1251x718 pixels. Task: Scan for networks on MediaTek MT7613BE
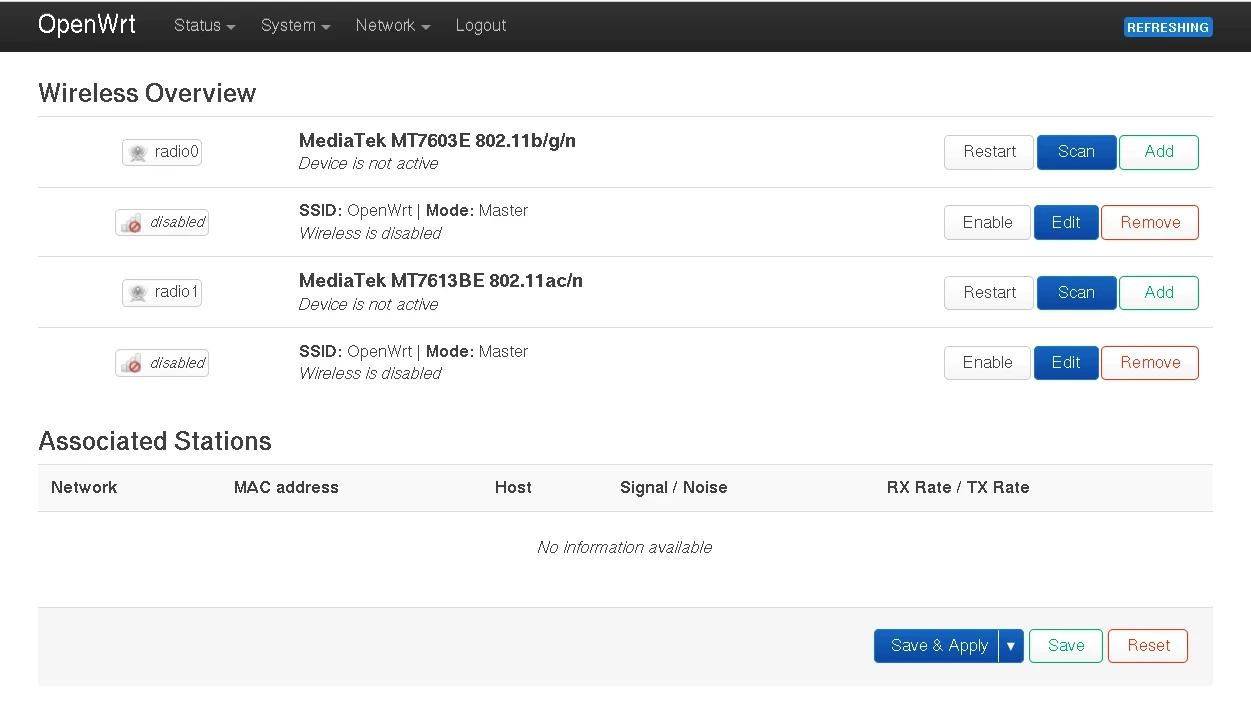click(1076, 293)
